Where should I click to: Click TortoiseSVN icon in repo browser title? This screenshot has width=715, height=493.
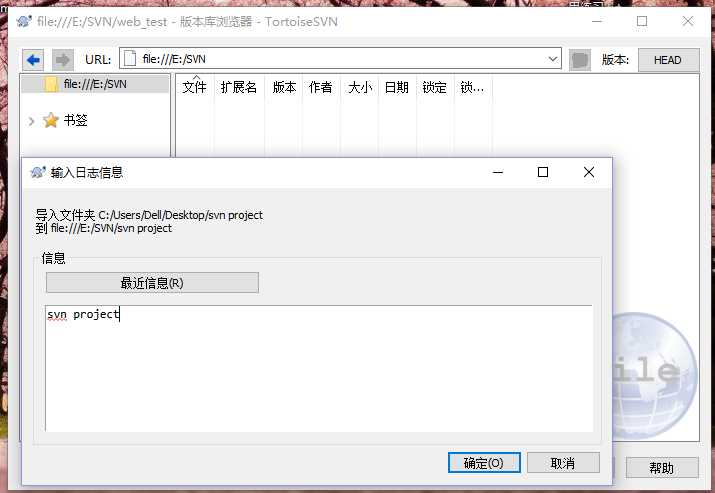coord(24,21)
